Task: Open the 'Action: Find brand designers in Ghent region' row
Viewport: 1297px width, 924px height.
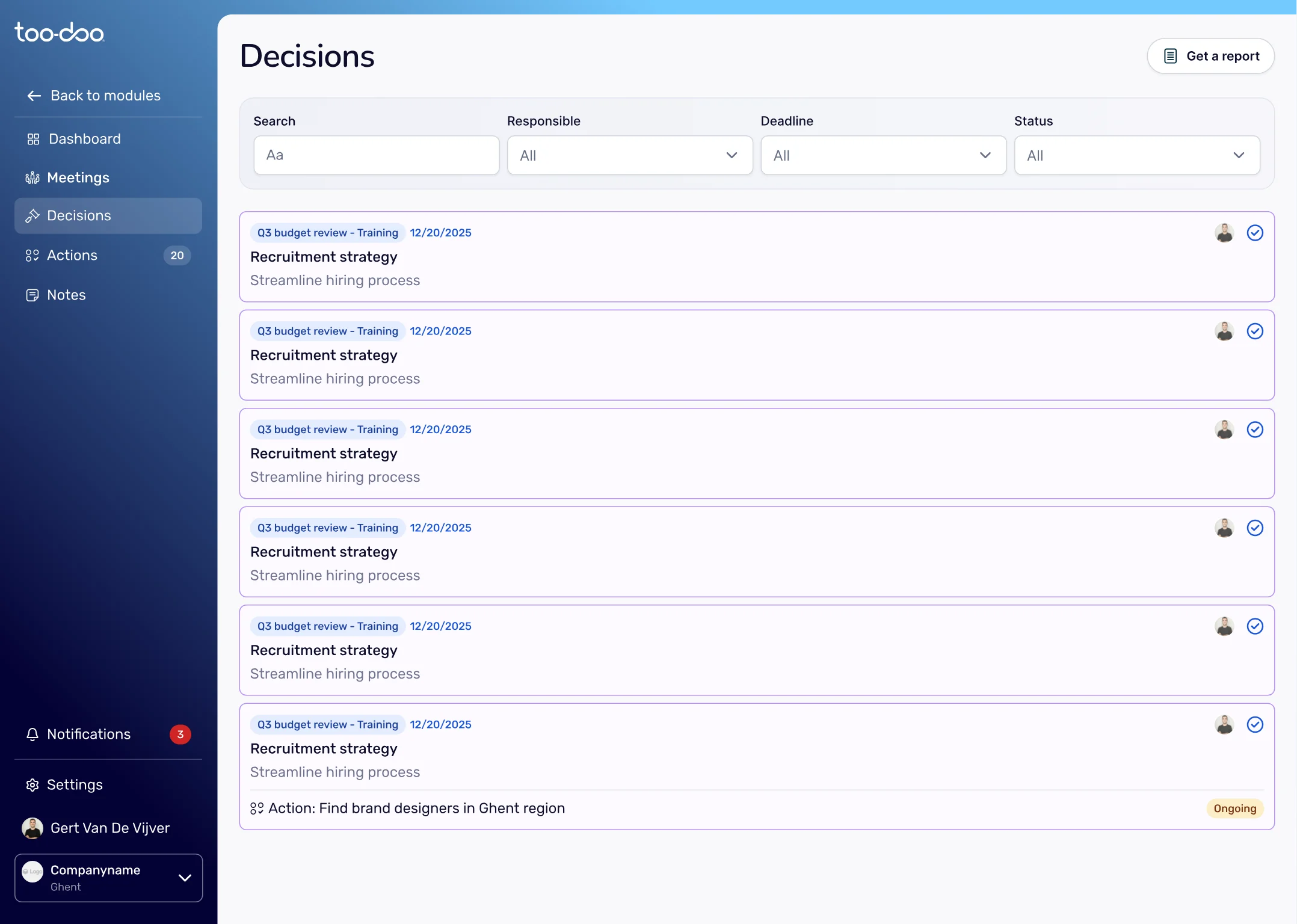Action: [x=757, y=808]
